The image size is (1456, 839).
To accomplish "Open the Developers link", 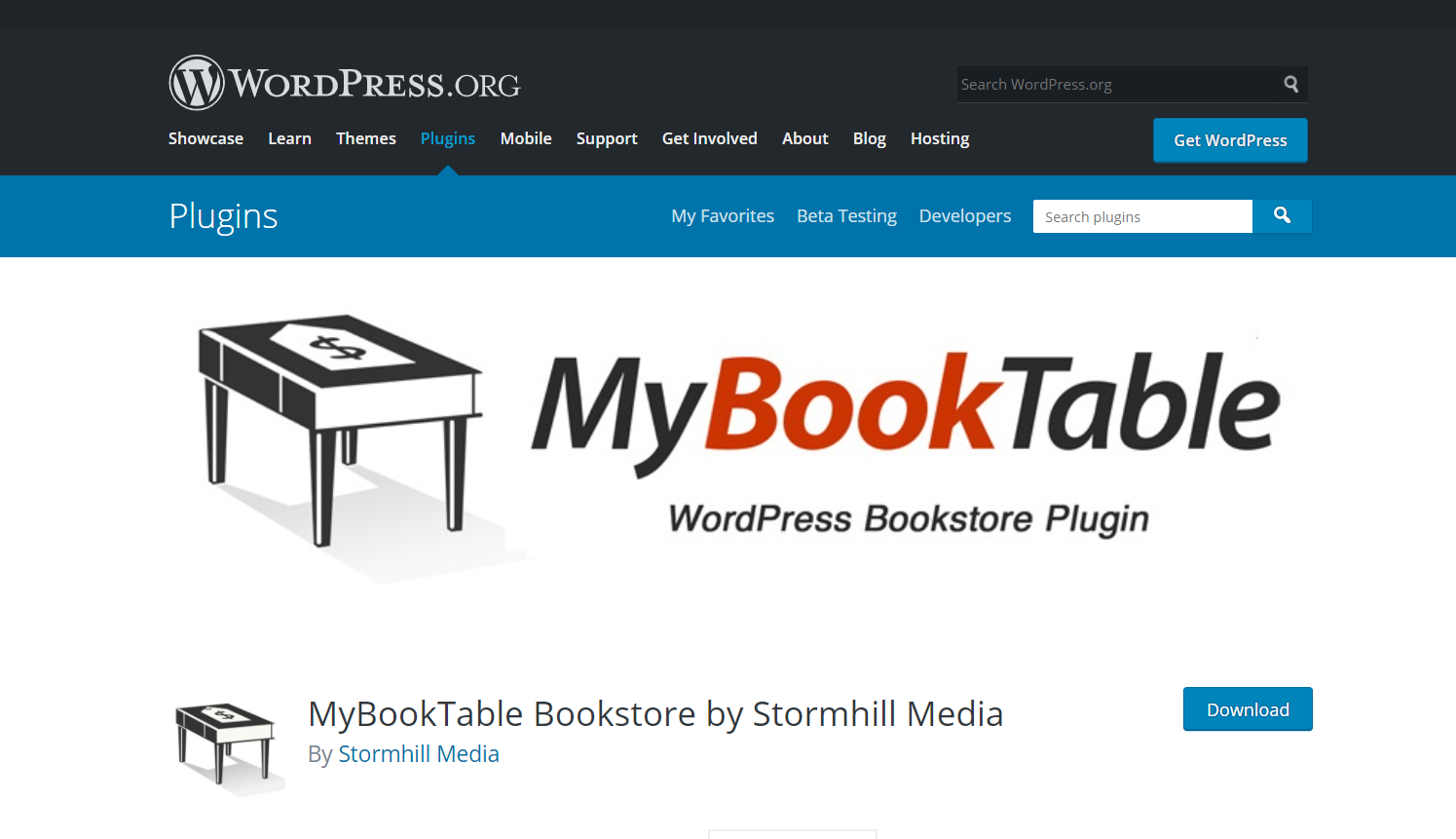I will click(964, 215).
